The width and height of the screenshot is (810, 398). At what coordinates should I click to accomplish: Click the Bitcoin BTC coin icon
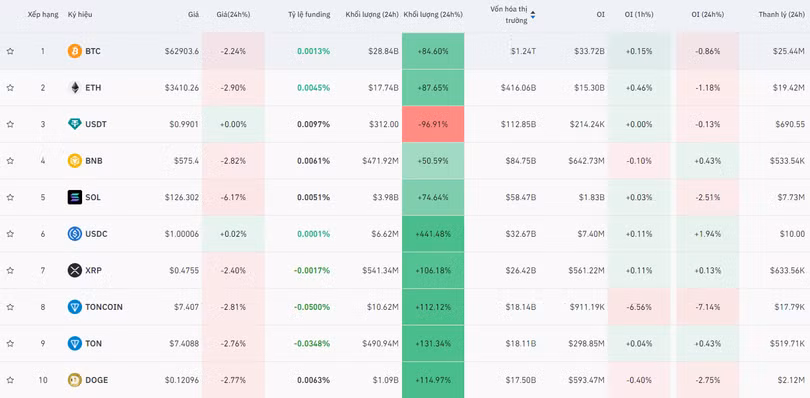75,51
